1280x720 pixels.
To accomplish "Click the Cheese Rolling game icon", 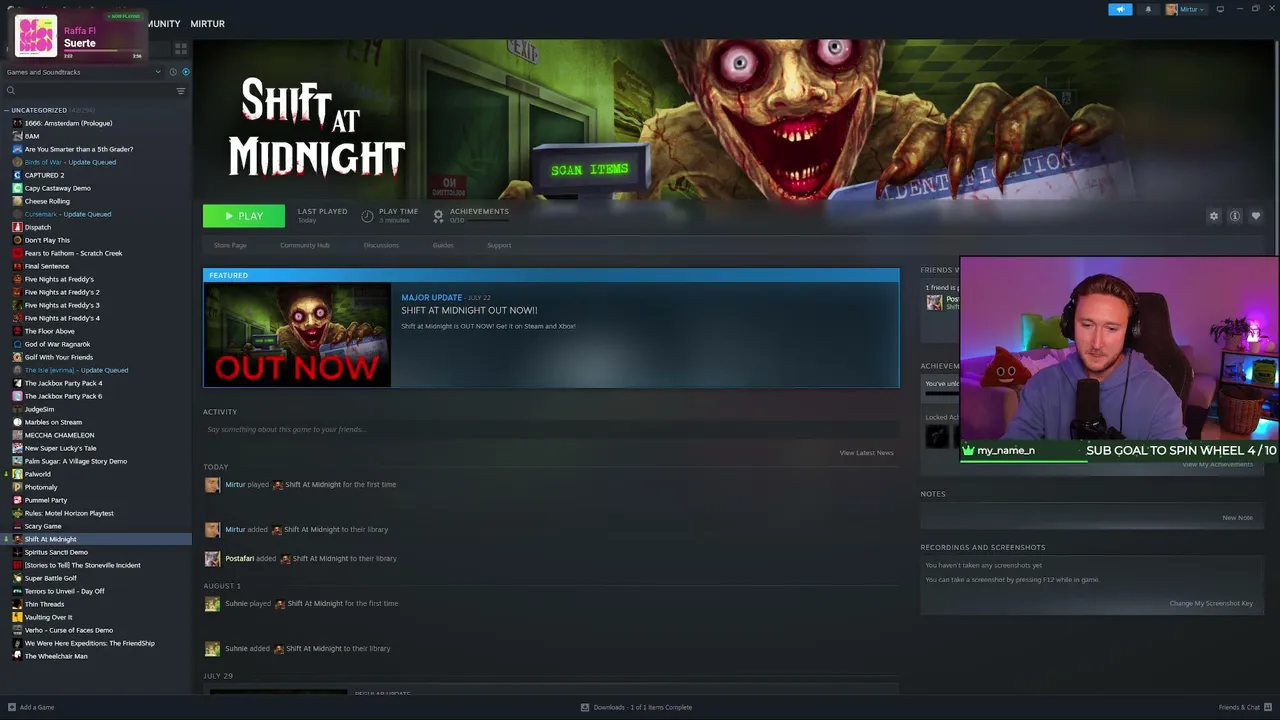I will (17, 201).
